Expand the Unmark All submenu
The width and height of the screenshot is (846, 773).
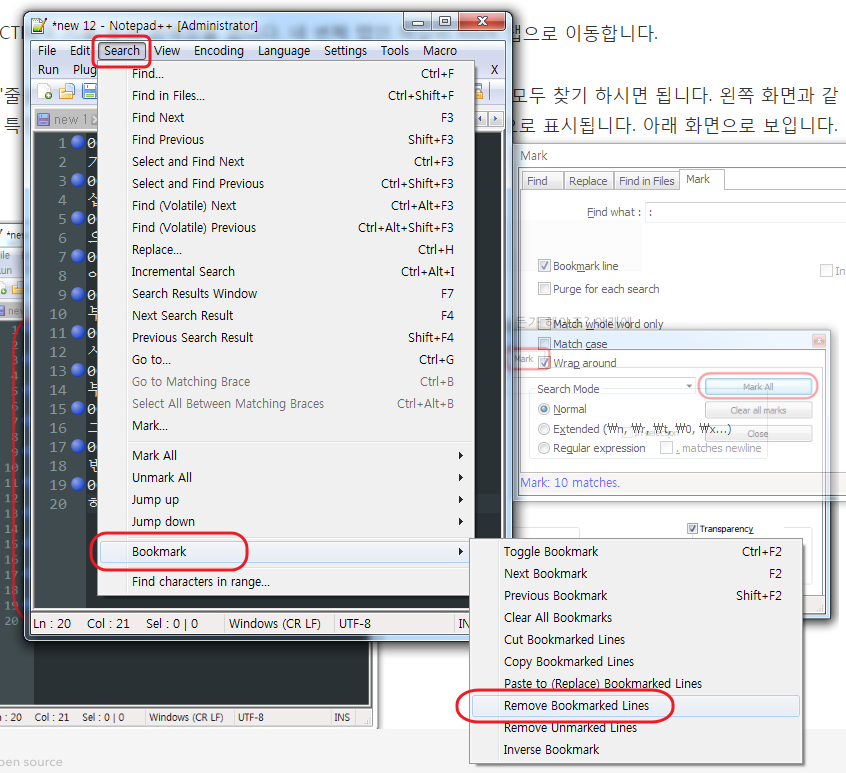(284, 477)
